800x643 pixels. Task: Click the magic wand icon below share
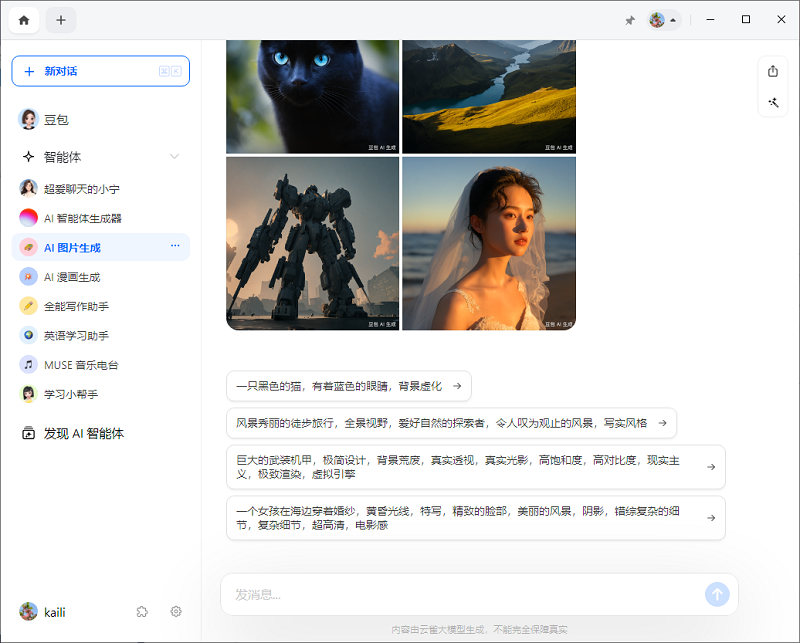[x=772, y=102]
